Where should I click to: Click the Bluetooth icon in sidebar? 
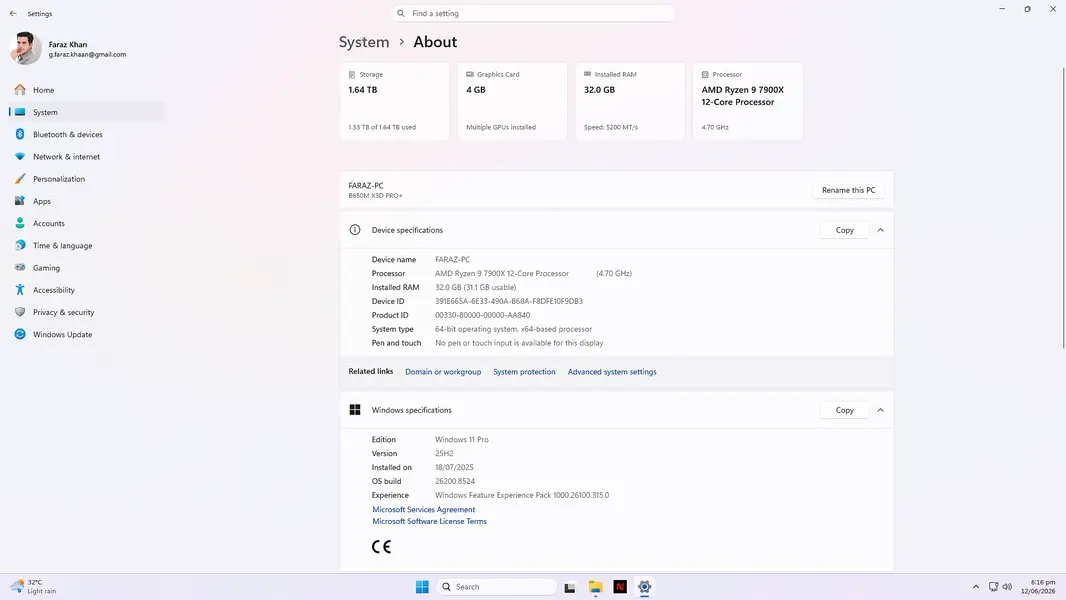[20, 135]
